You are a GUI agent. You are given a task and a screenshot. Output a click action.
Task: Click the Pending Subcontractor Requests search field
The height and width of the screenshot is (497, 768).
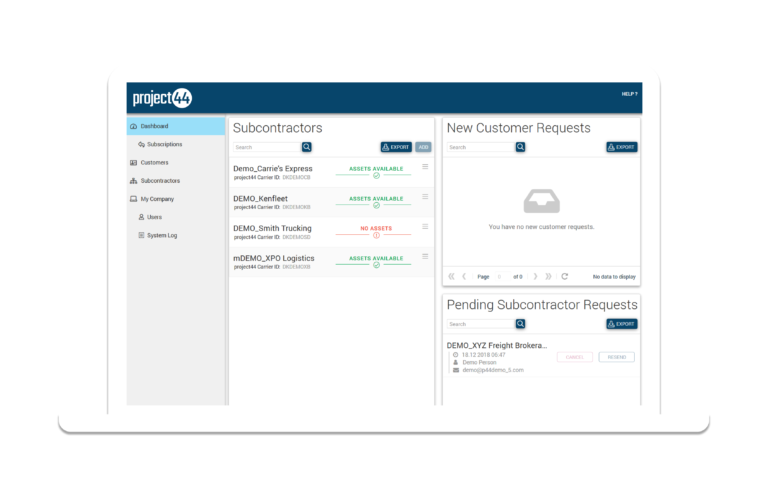point(481,324)
